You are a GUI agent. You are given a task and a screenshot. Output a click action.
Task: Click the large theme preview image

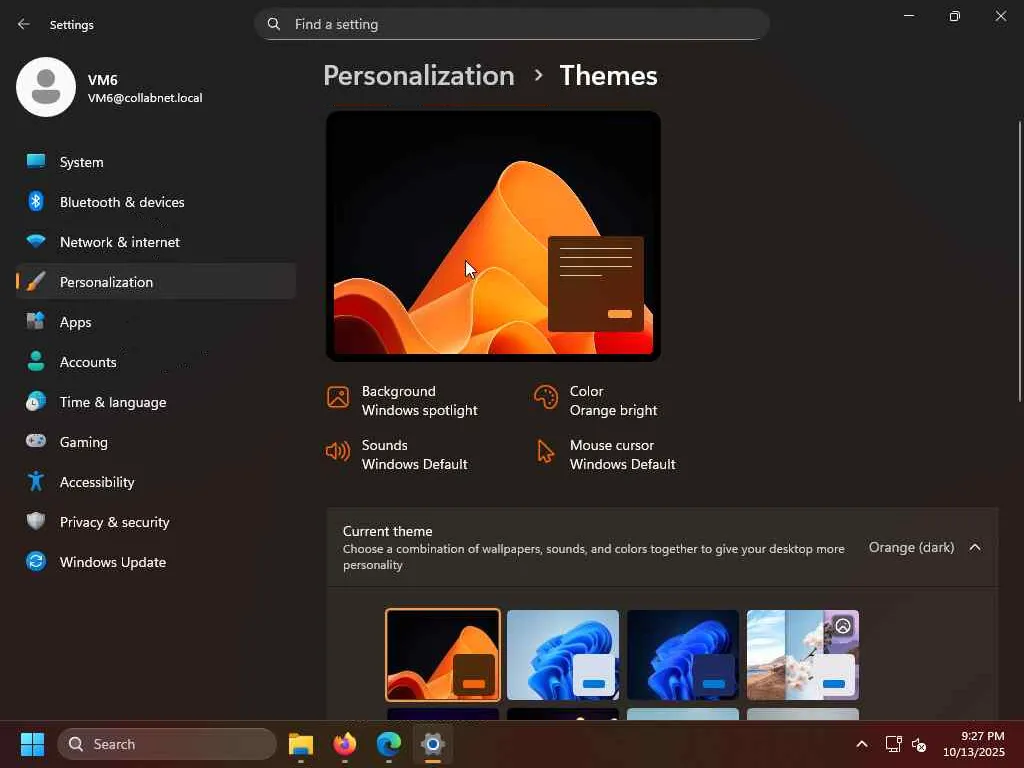point(493,236)
